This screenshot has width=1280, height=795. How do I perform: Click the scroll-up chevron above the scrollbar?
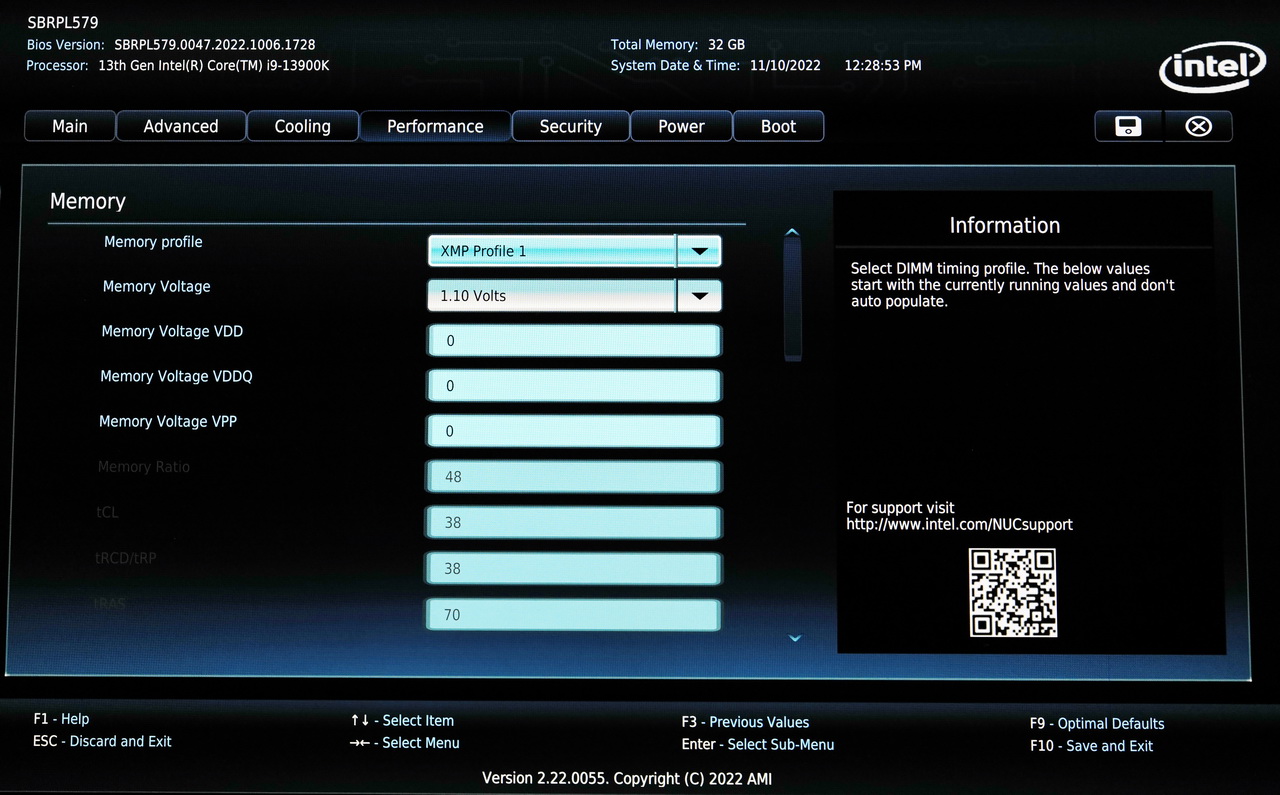click(793, 232)
